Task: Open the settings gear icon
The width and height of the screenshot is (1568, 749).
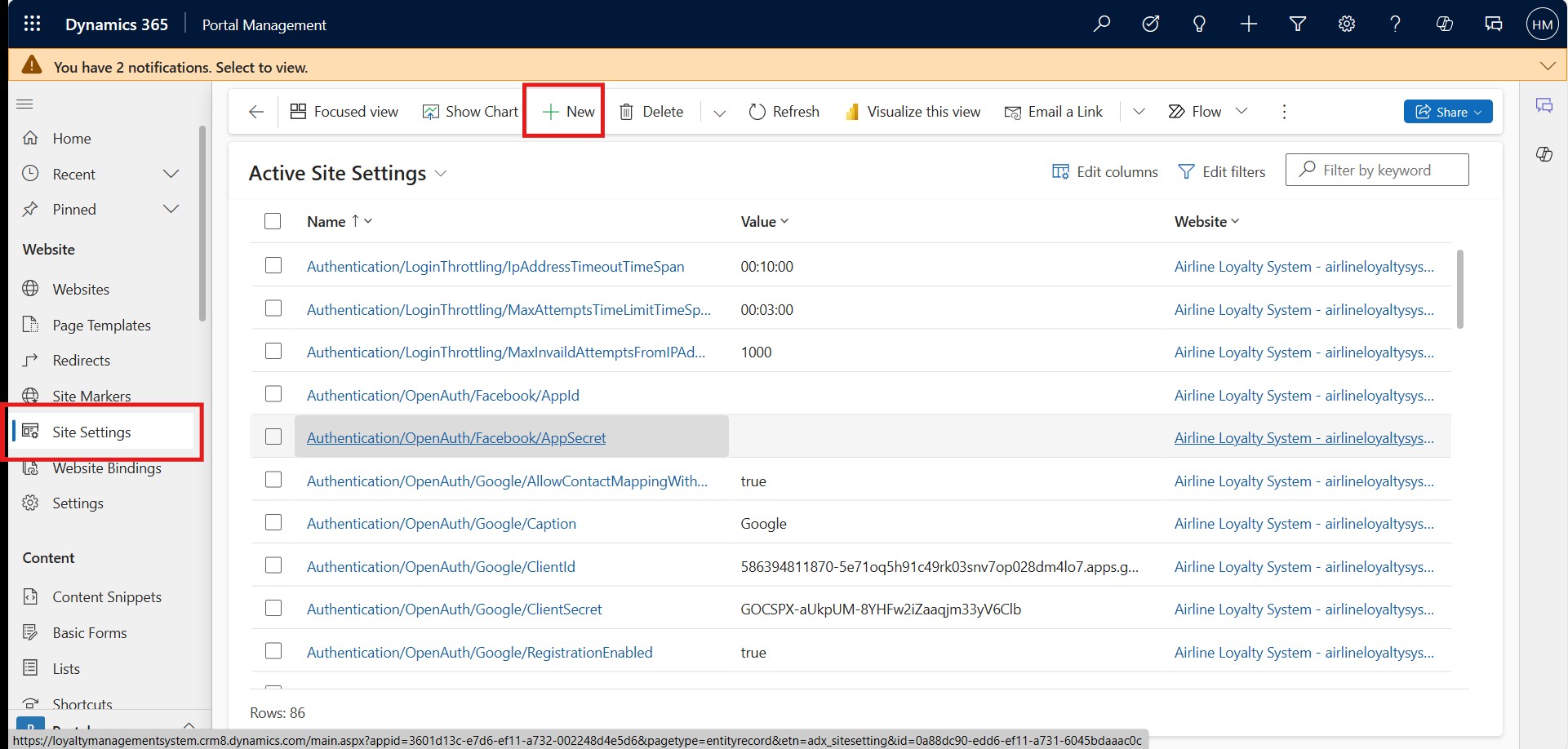Action: [1346, 24]
